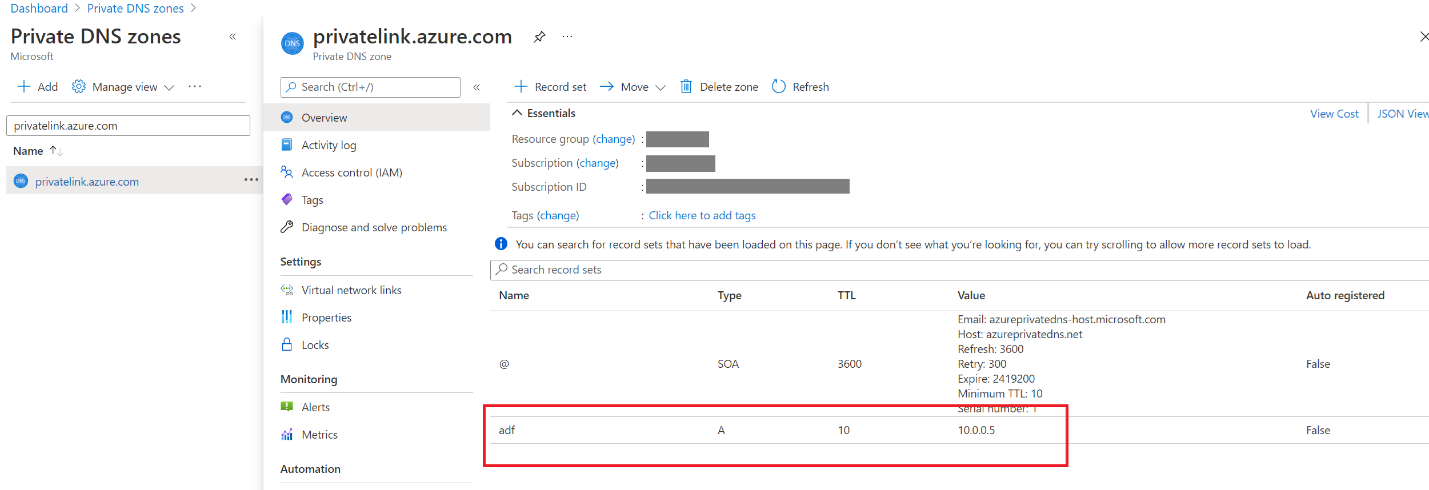This screenshot has width=1429, height=490.
Task: Open the Locks settings item
Action: (x=315, y=345)
